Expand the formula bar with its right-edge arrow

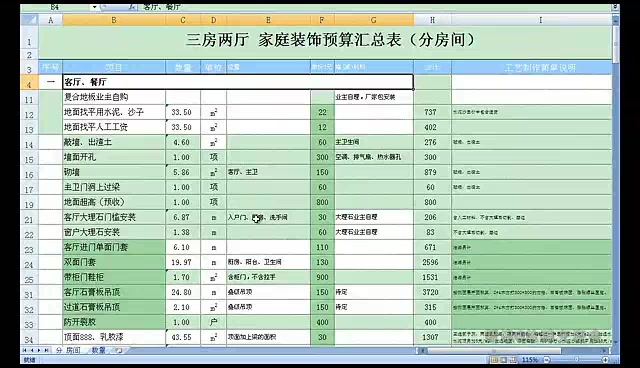point(615,7)
